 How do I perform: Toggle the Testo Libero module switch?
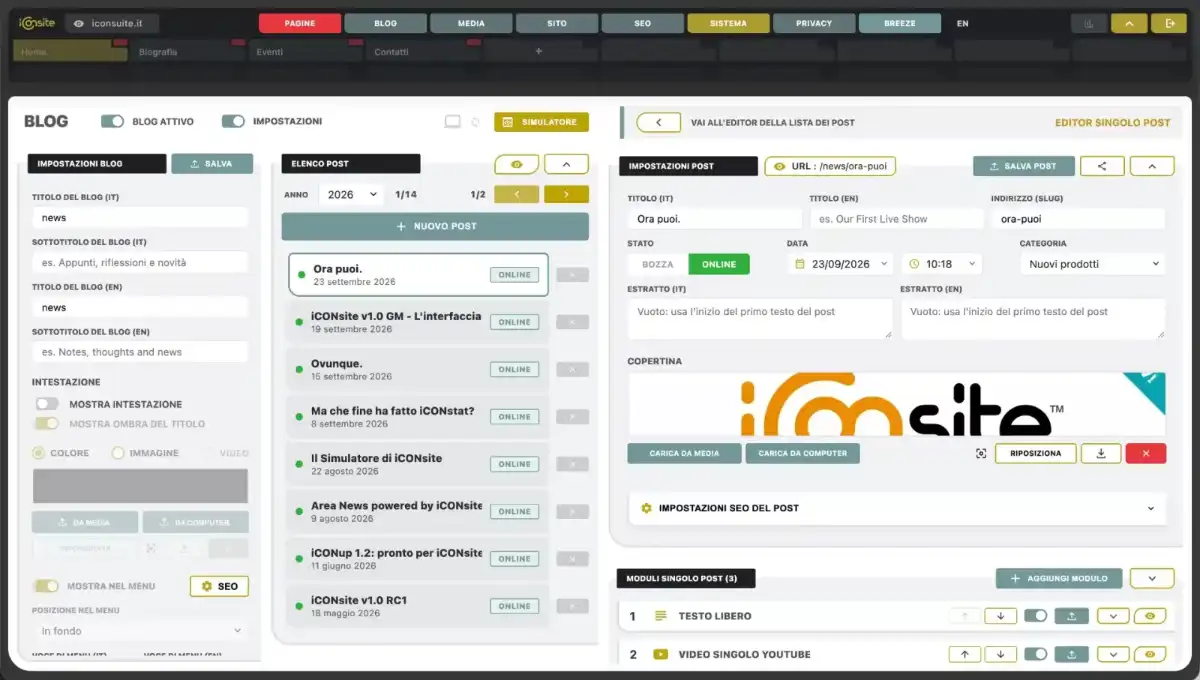1035,616
